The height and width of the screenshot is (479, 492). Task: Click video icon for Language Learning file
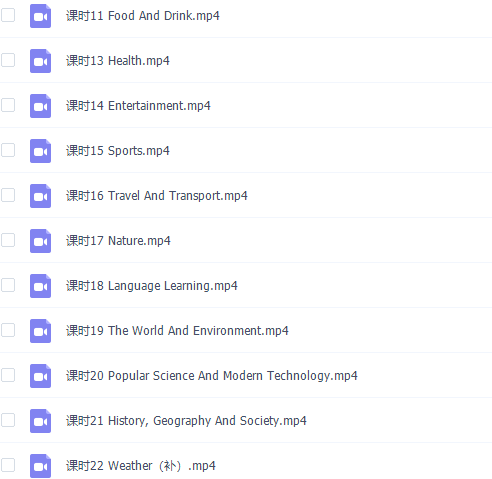(40, 286)
